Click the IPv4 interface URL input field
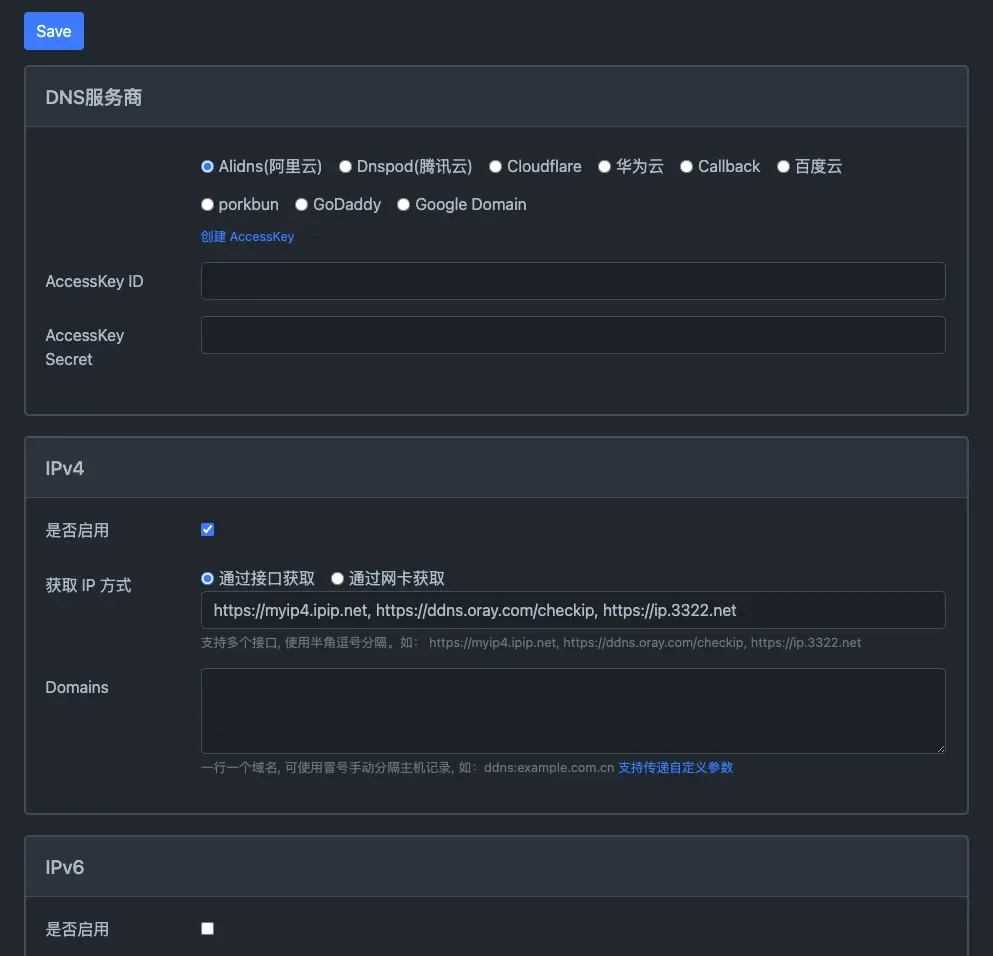The image size is (993, 956). (x=573, y=610)
